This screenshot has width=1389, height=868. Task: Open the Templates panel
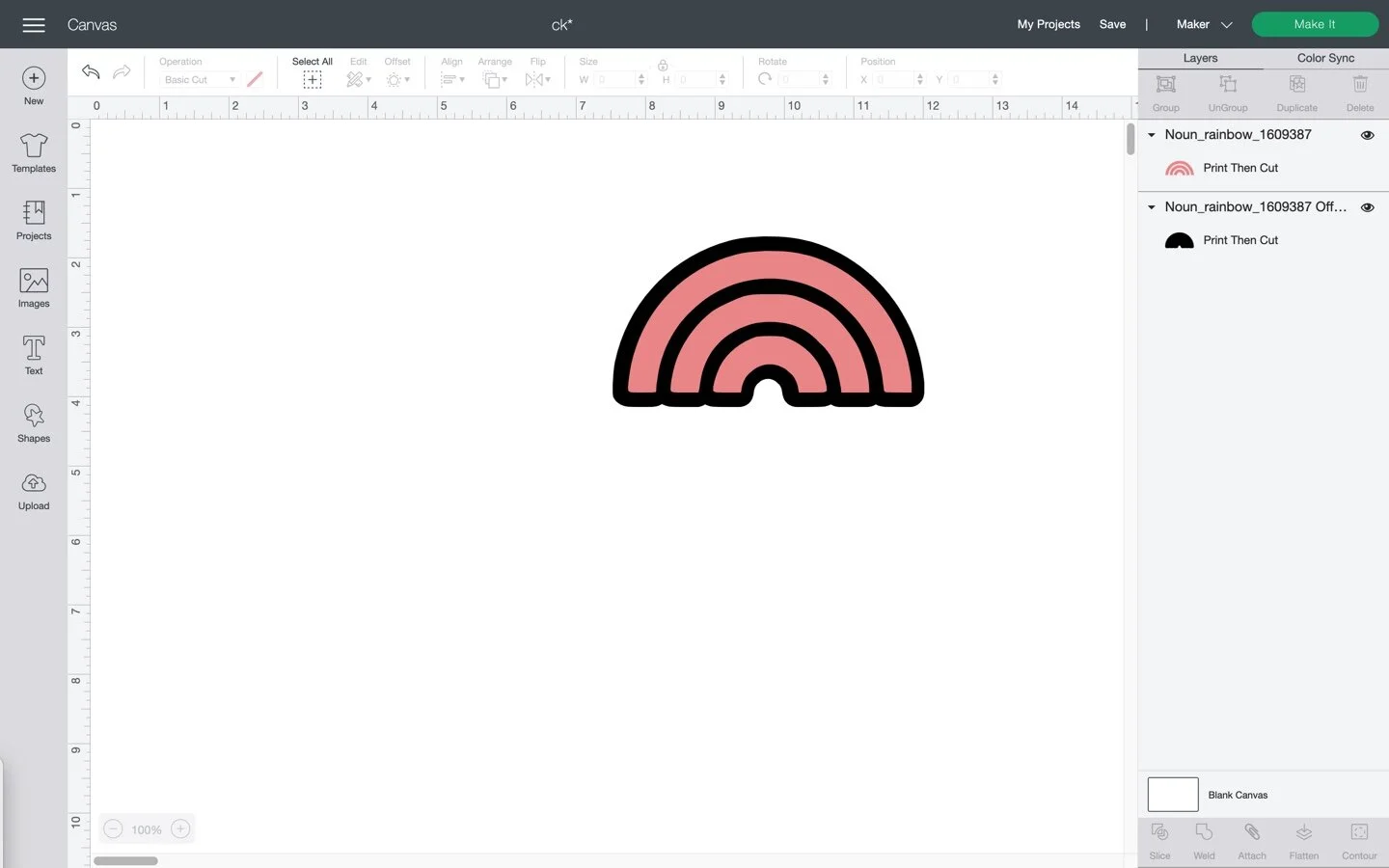point(33,152)
